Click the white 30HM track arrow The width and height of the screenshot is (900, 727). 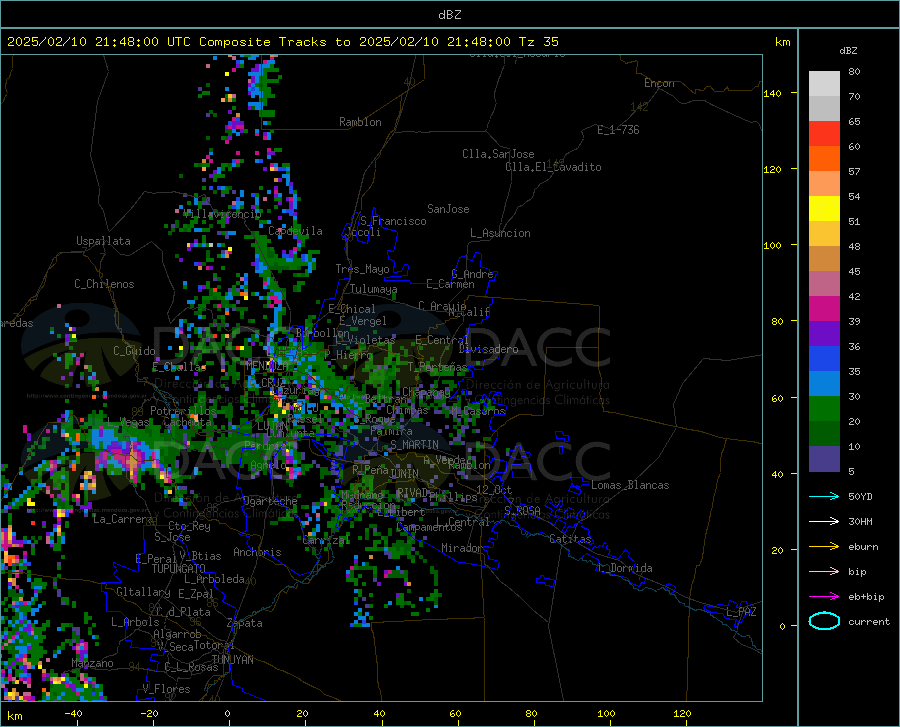[824, 522]
